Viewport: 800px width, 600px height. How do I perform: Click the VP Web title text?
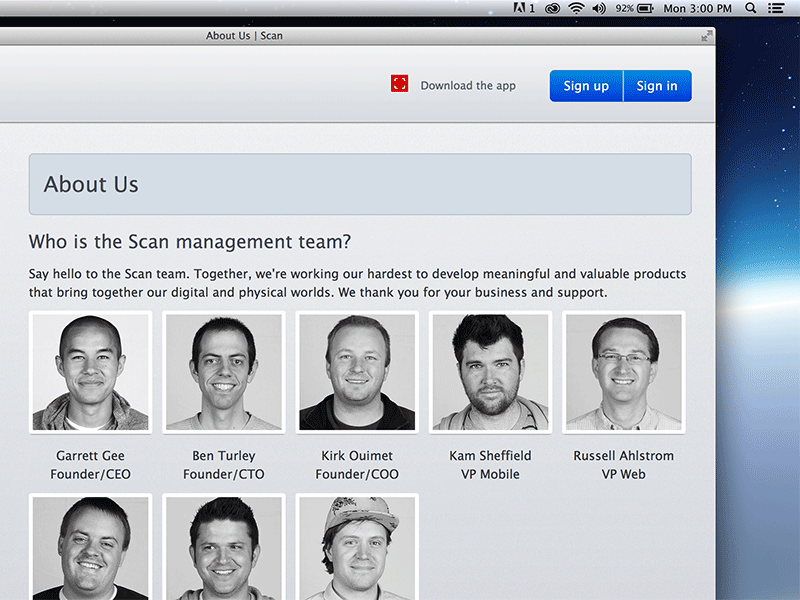623,474
